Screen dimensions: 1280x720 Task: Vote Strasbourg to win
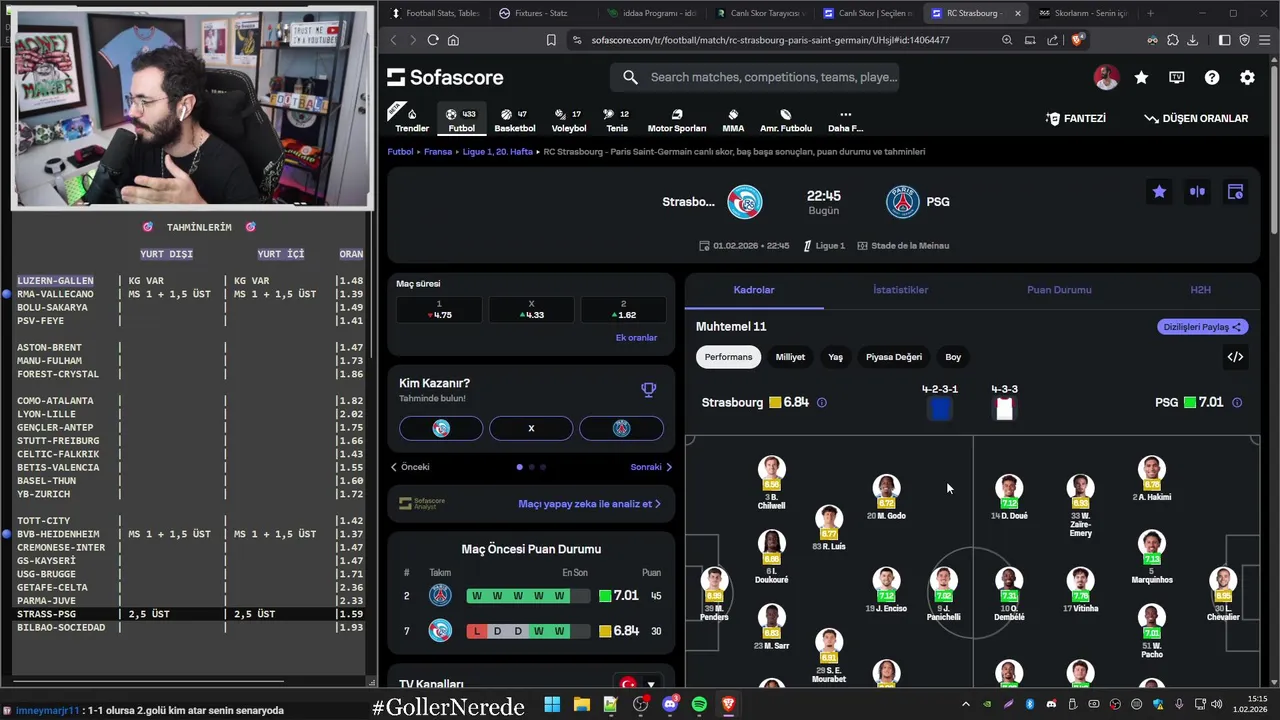[x=441, y=428]
